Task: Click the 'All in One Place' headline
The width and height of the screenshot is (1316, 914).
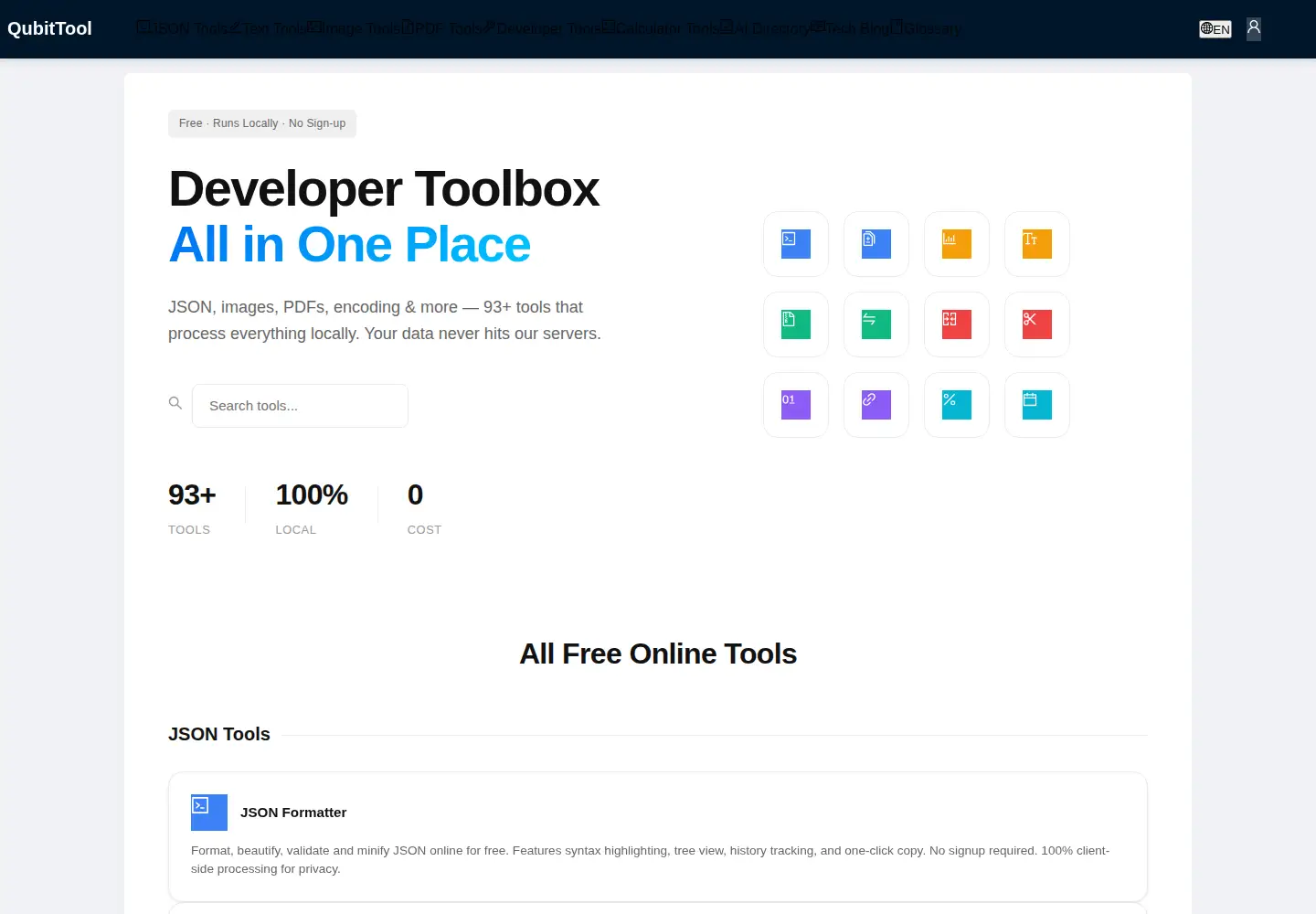Action: (350, 245)
